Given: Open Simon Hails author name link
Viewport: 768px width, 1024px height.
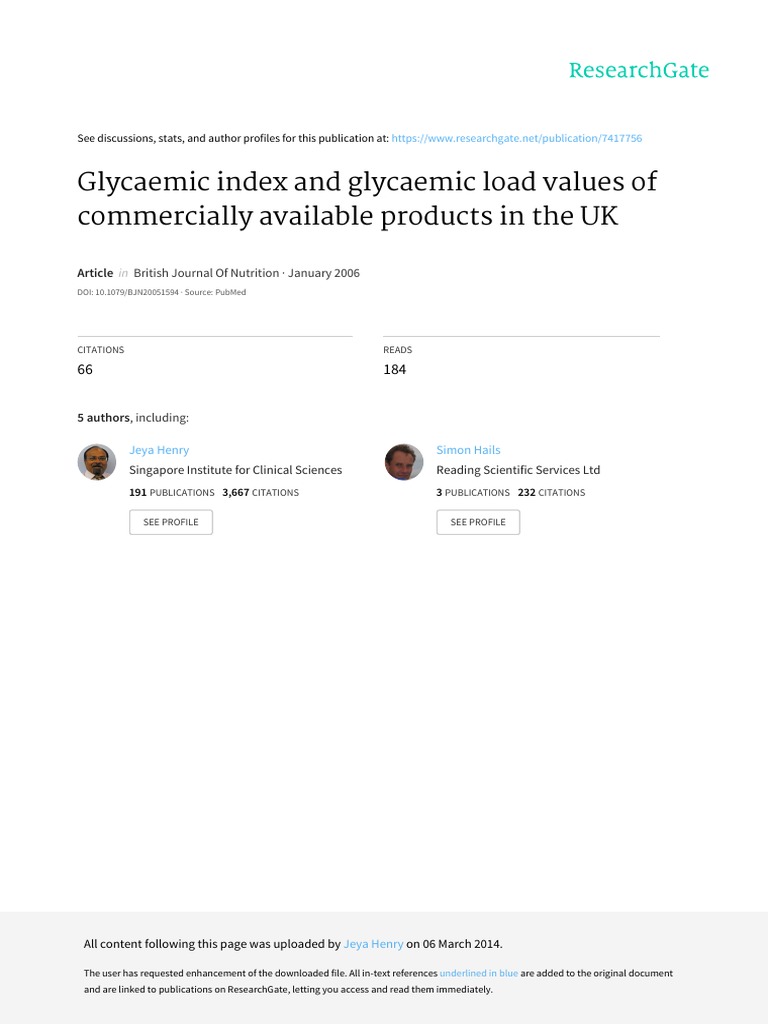Looking at the screenshot, I should click(468, 450).
